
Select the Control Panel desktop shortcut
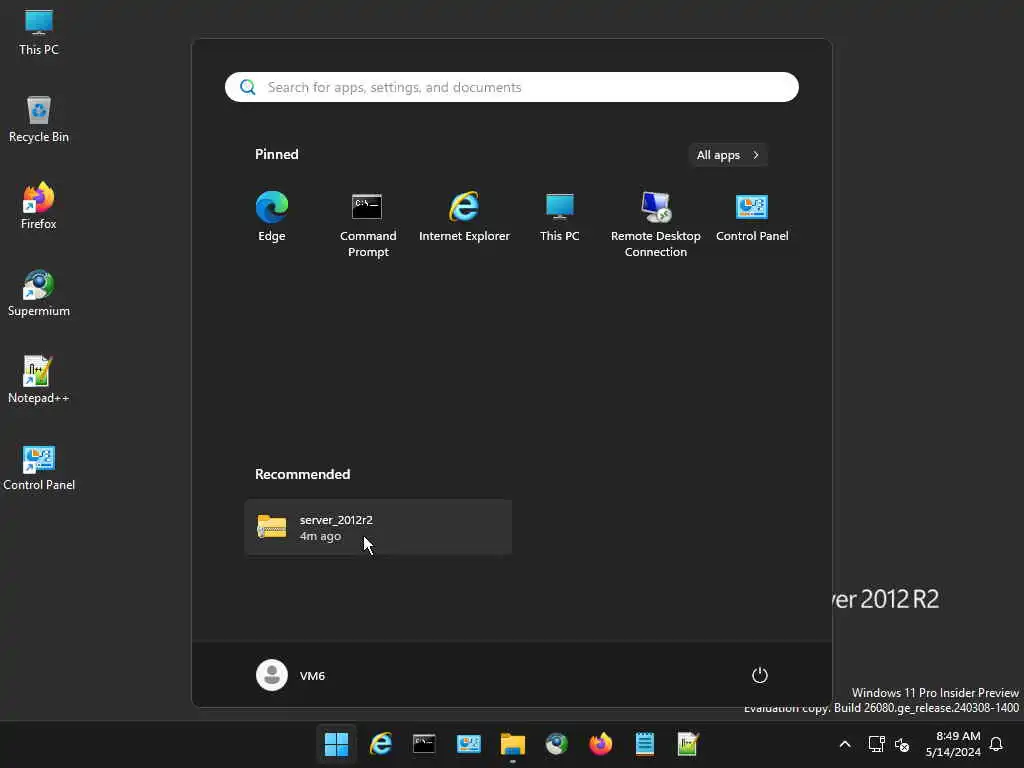39,468
